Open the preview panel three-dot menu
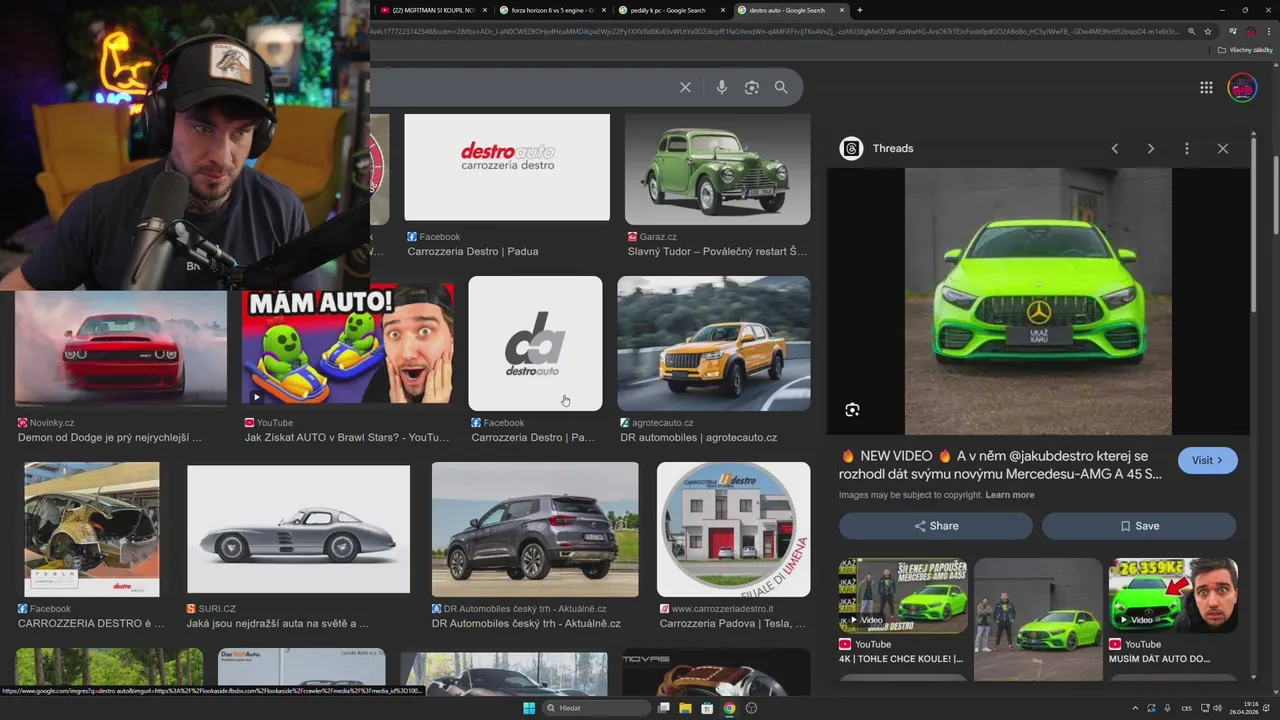This screenshot has height=720, width=1280. point(1186,148)
